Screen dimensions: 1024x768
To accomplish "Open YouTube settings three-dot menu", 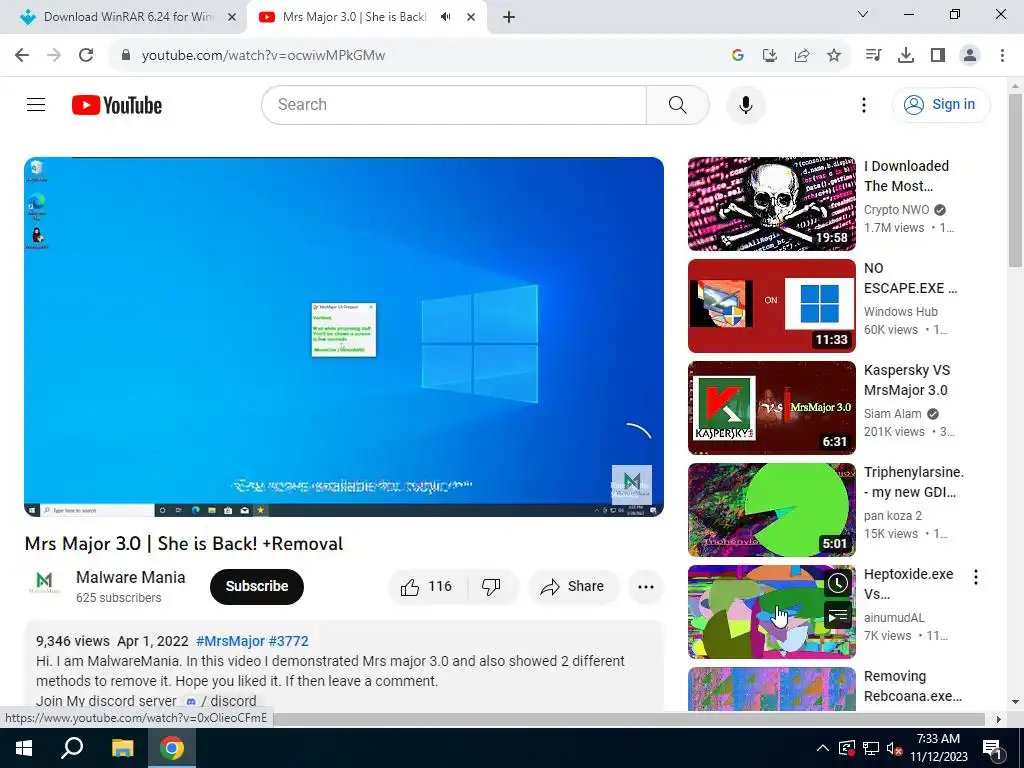I will pyautogui.click(x=863, y=104).
